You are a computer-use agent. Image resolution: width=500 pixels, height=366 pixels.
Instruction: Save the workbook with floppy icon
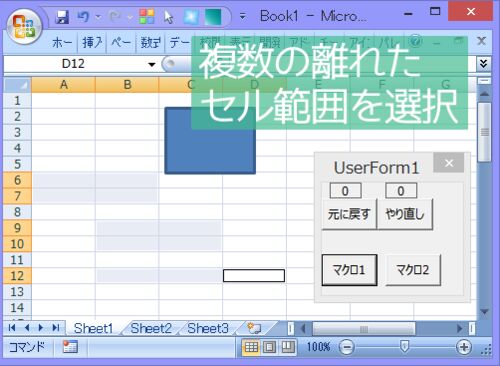pyautogui.click(x=62, y=17)
